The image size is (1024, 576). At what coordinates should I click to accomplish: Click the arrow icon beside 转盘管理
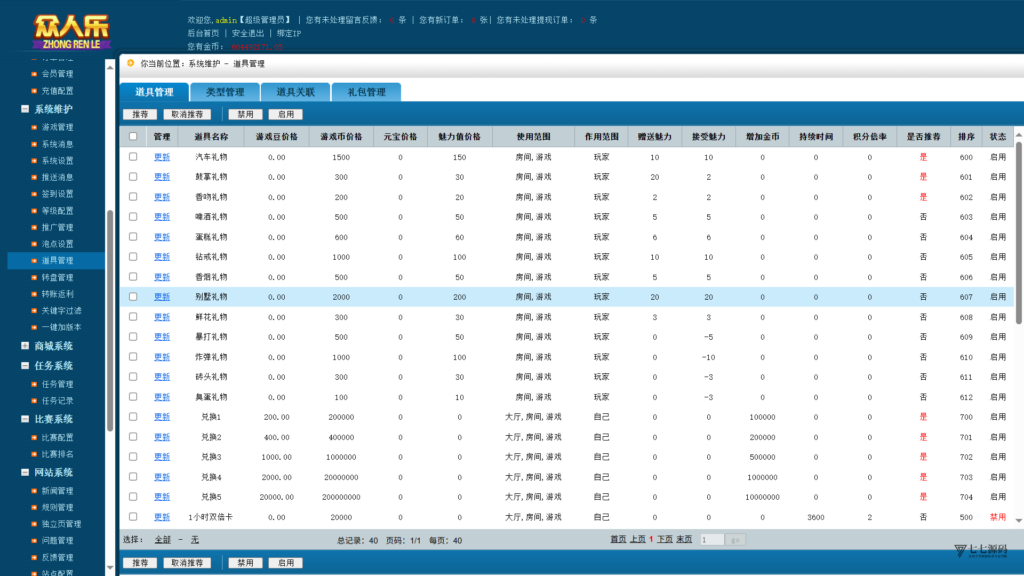(34, 278)
